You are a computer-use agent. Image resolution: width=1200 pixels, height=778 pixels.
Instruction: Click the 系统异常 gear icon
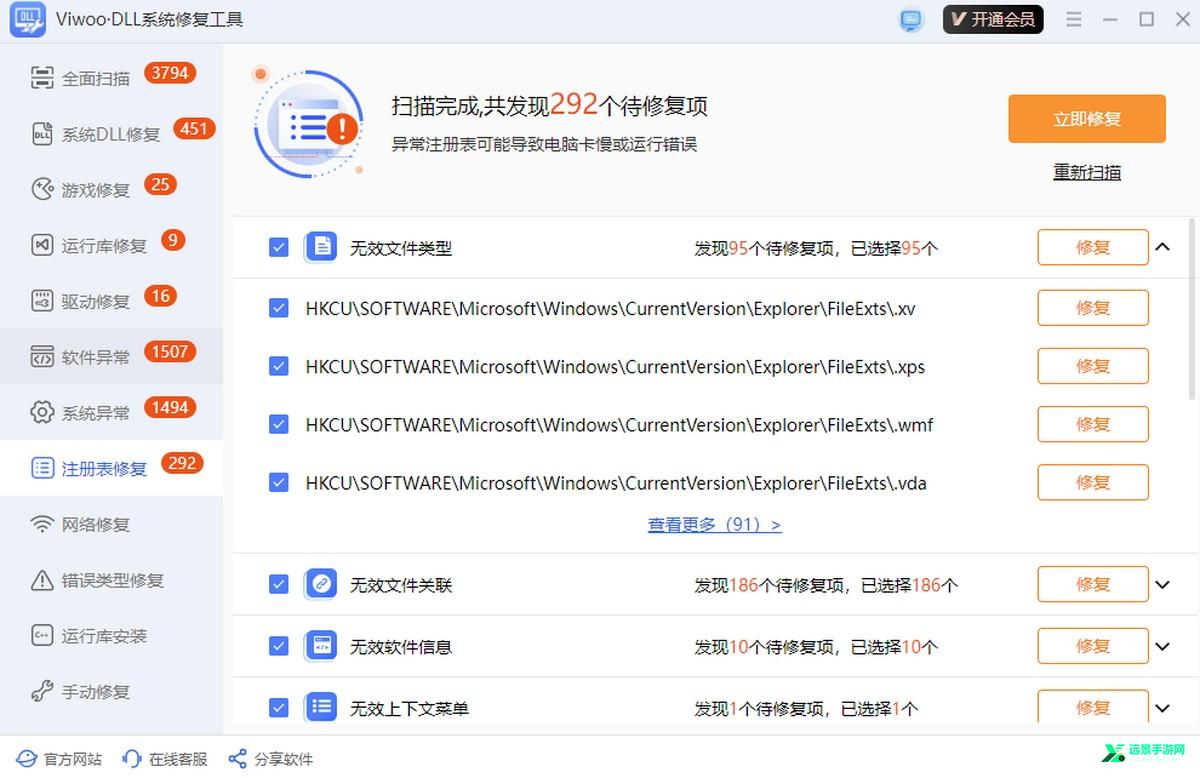pyautogui.click(x=42, y=413)
